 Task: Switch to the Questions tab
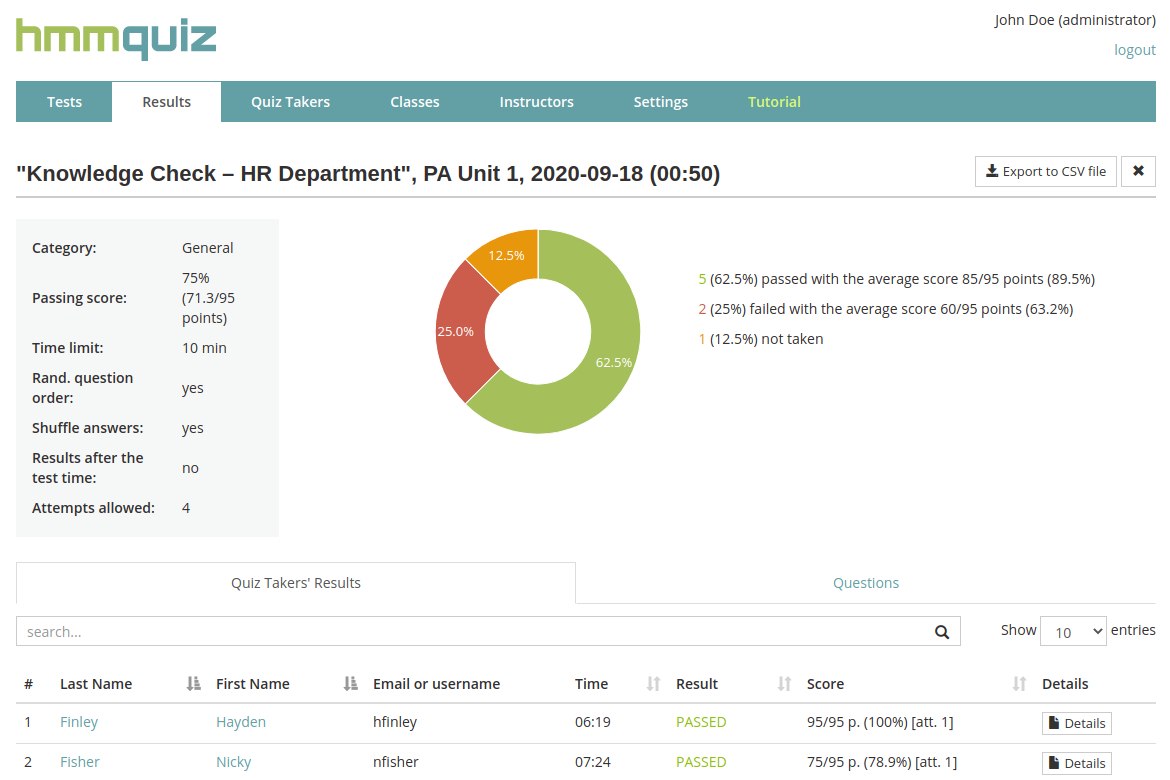(x=866, y=583)
